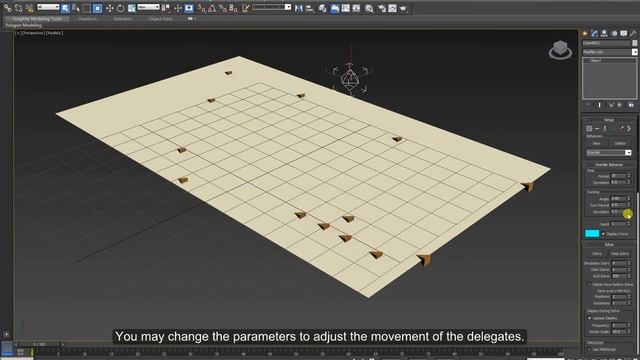
Task: Click the Render Production teapot icon
Action: 403,8
